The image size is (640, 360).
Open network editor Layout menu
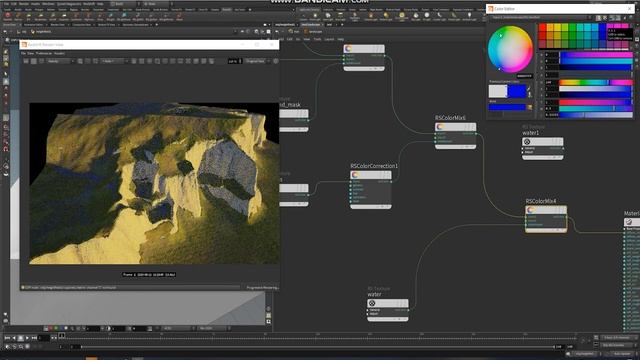point(329,39)
